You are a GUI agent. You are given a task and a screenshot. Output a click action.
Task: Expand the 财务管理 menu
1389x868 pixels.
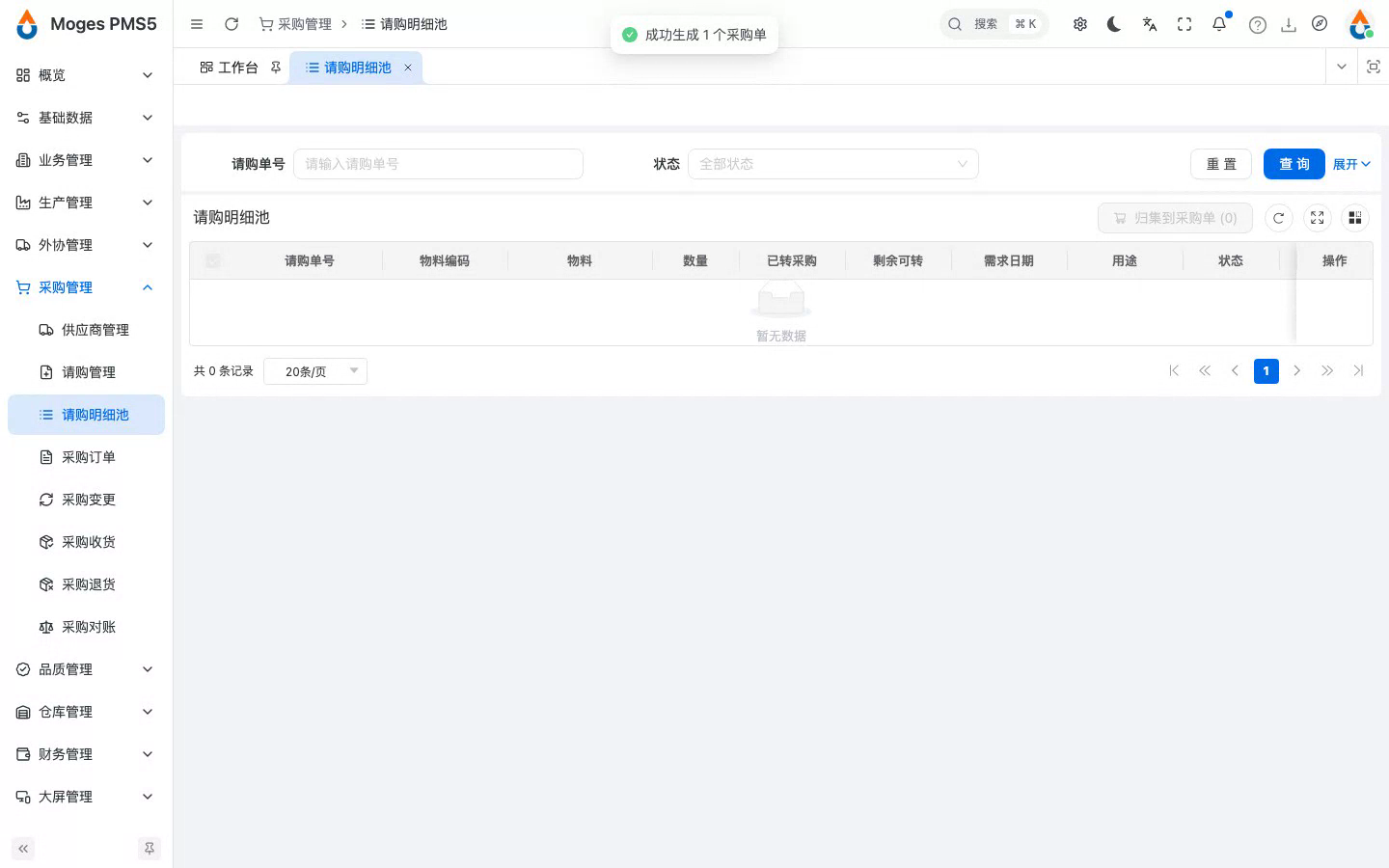point(86,754)
